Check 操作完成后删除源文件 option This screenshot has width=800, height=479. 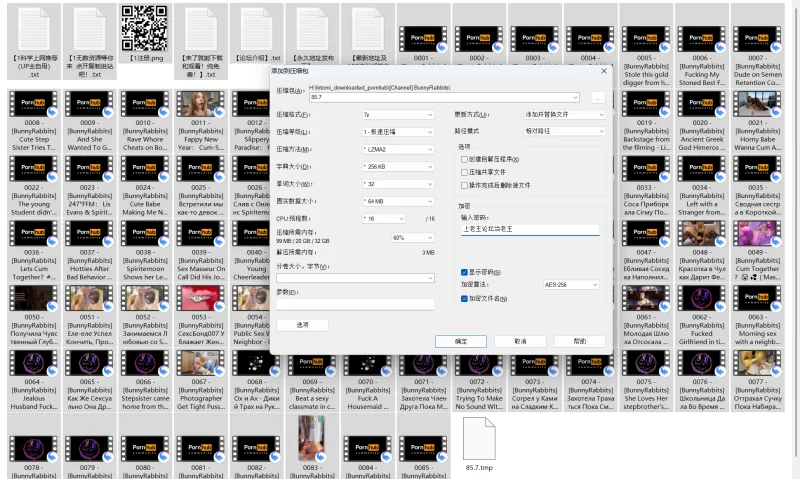tap(464, 185)
